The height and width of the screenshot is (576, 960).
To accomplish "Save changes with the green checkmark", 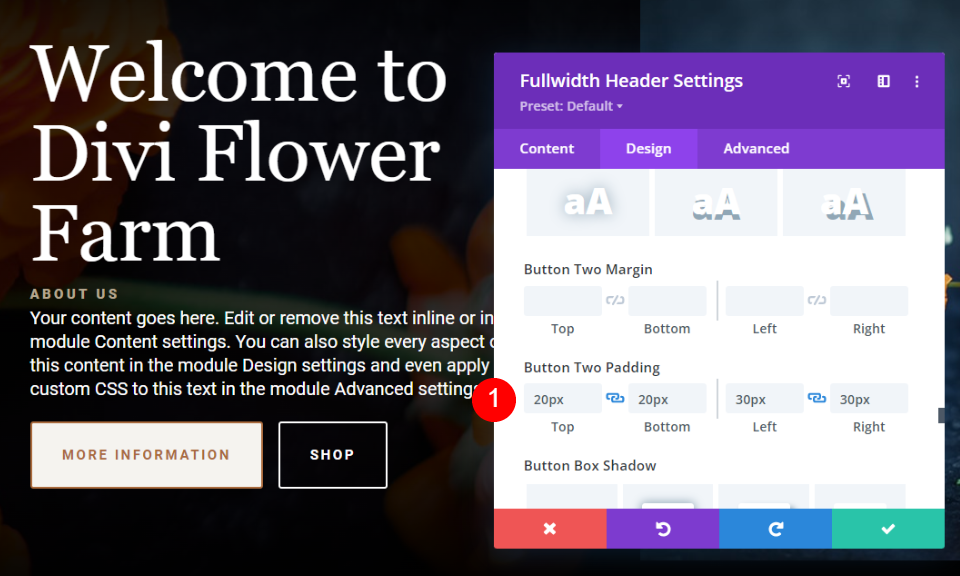I will tap(888, 528).
